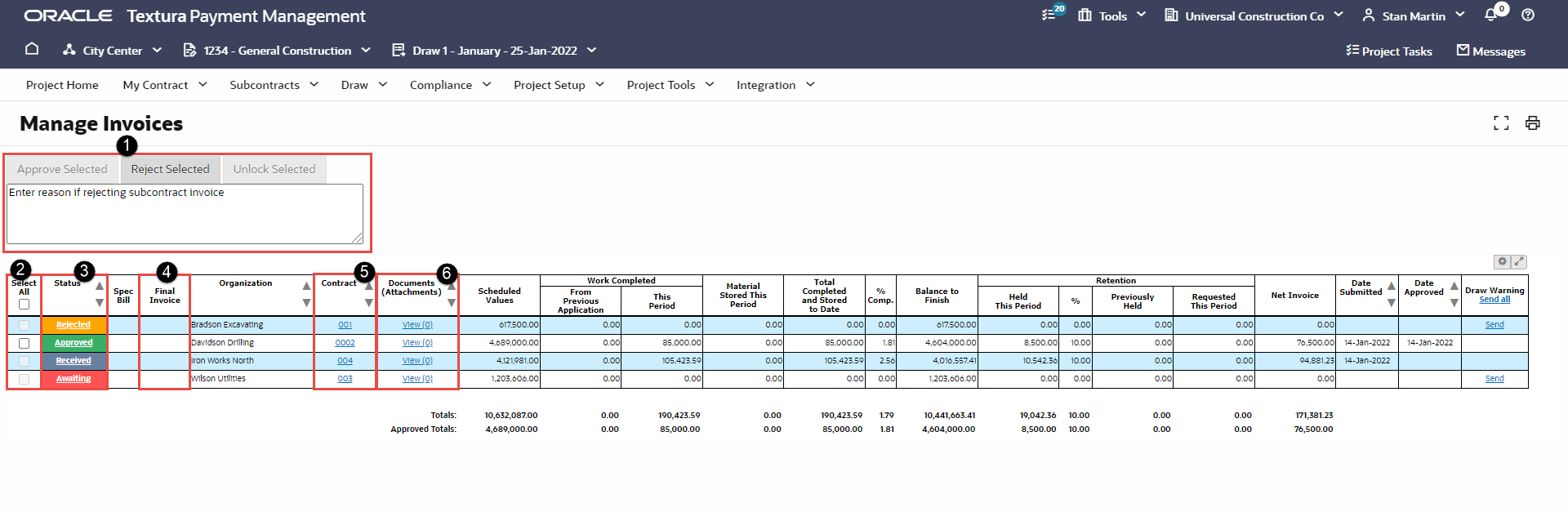Open Project Tasks from header

tap(1389, 51)
